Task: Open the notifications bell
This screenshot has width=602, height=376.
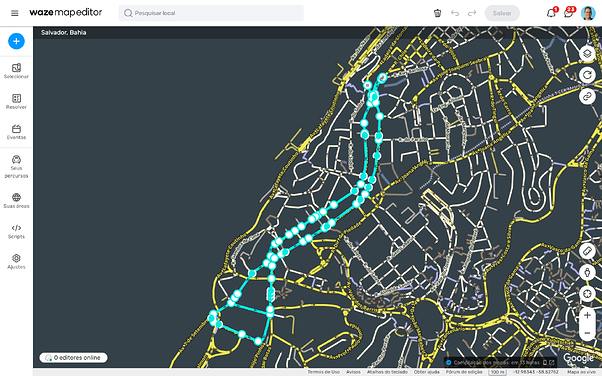Action: [x=551, y=13]
